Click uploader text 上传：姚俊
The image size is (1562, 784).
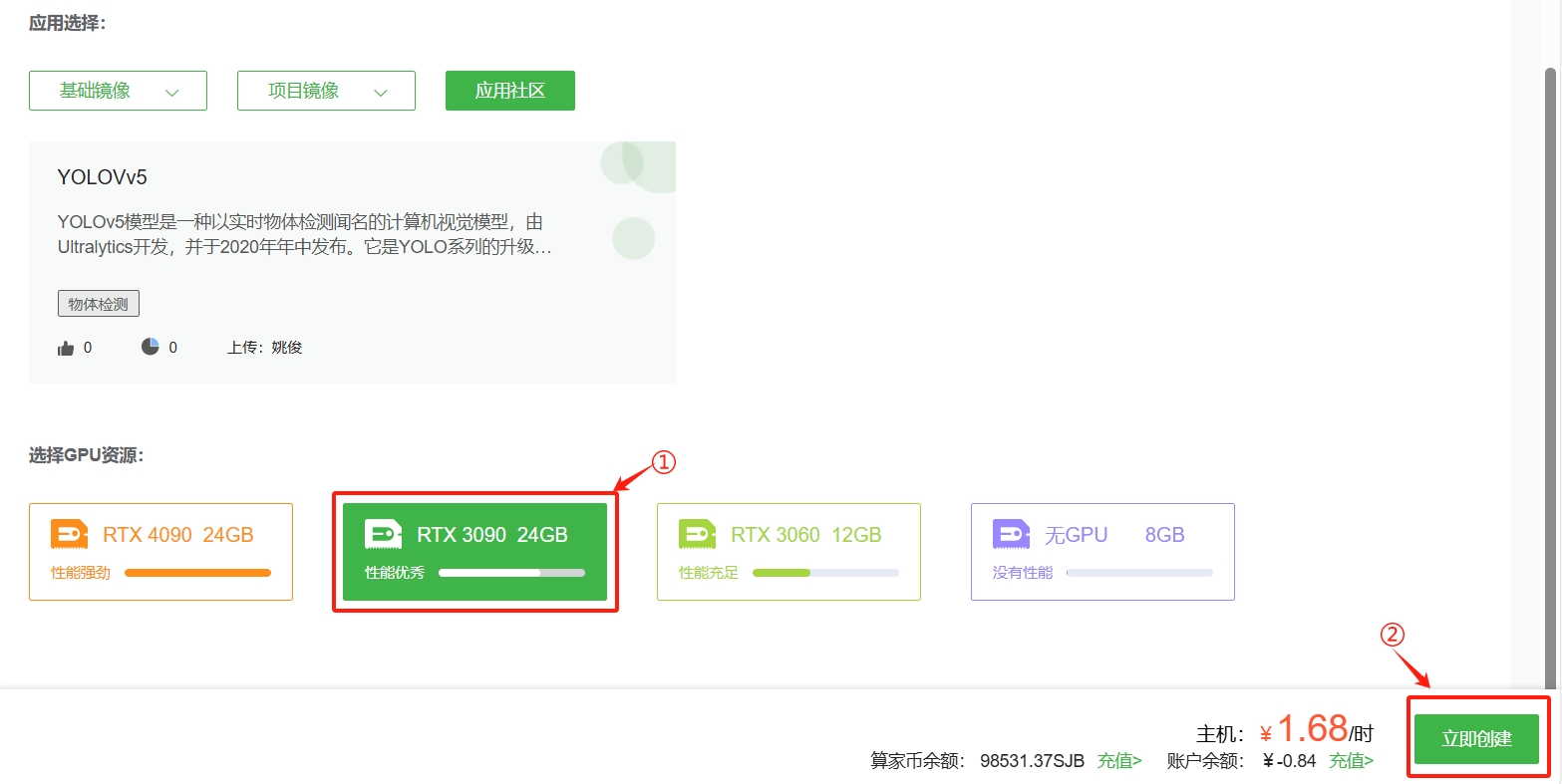(265, 348)
